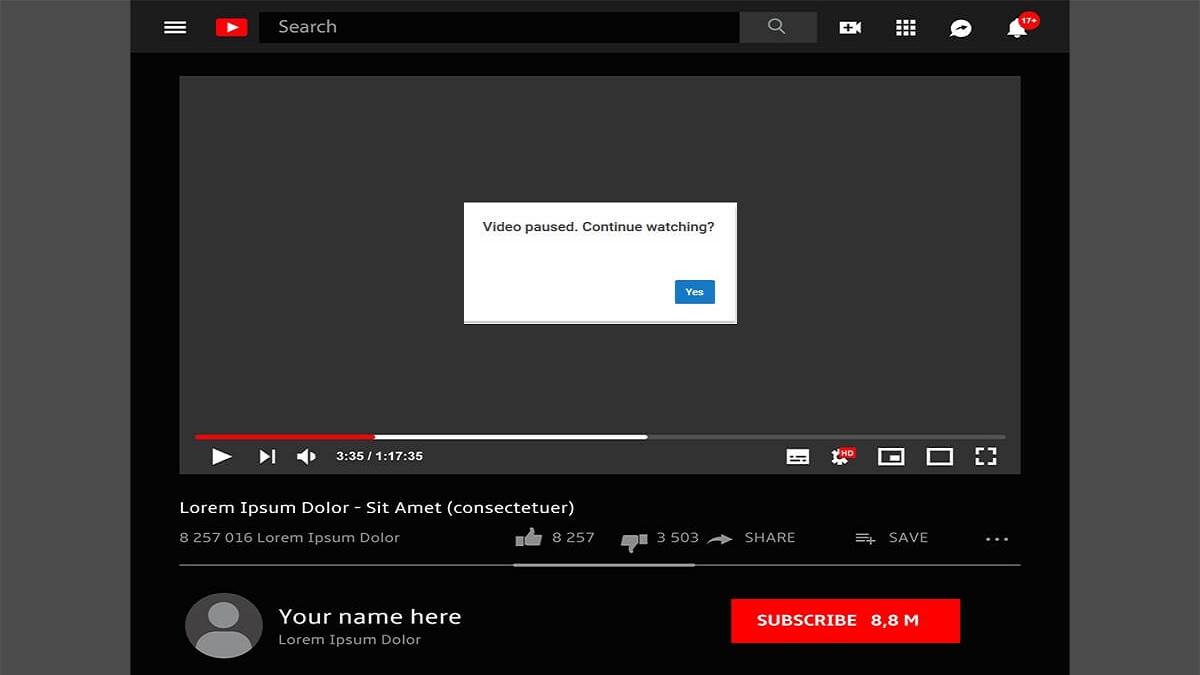Open the create video camera icon
The width and height of the screenshot is (1200, 675).
click(x=850, y=28)
